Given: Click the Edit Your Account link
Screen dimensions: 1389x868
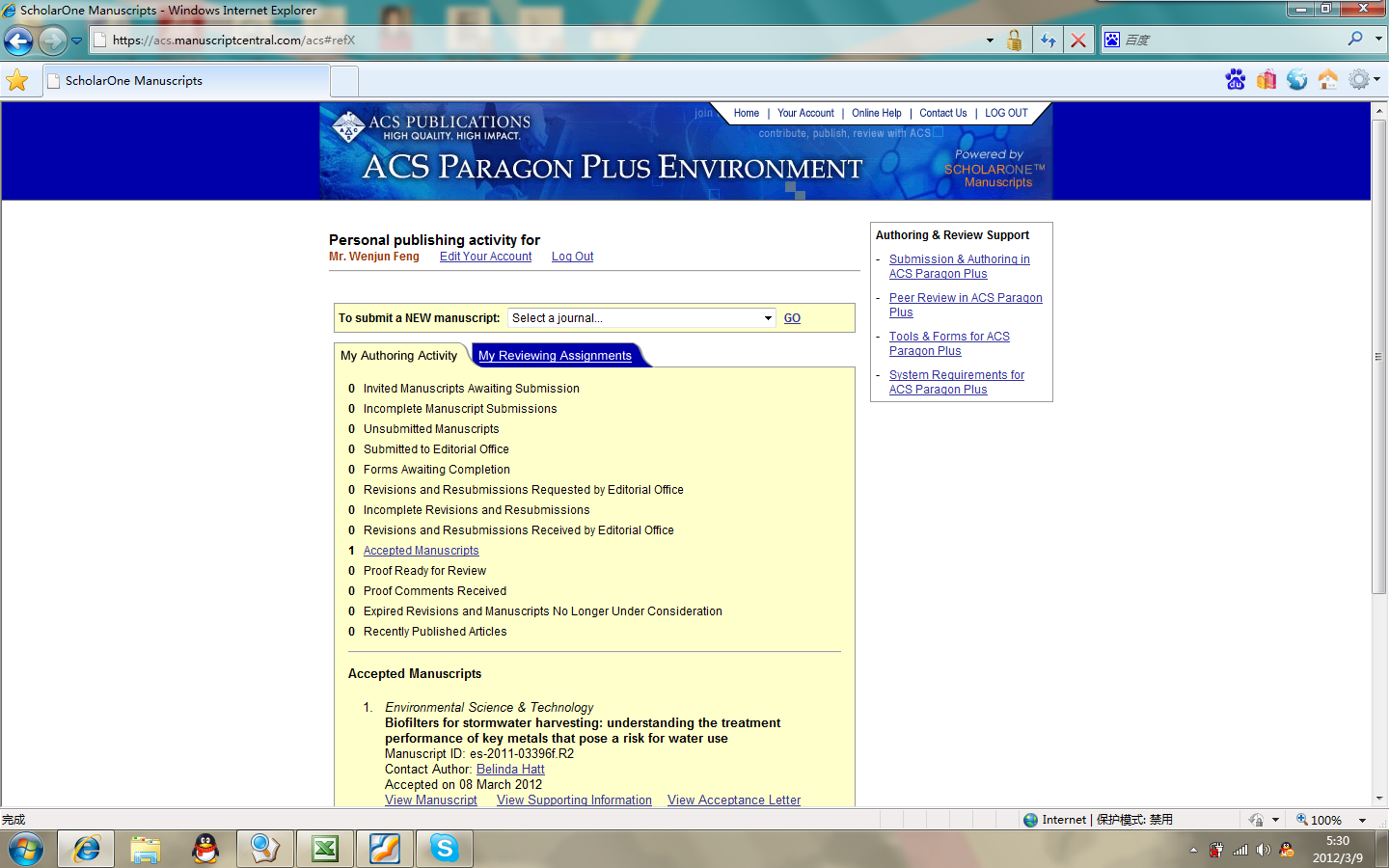Looking at the screenshot, I should click(485, 257).
